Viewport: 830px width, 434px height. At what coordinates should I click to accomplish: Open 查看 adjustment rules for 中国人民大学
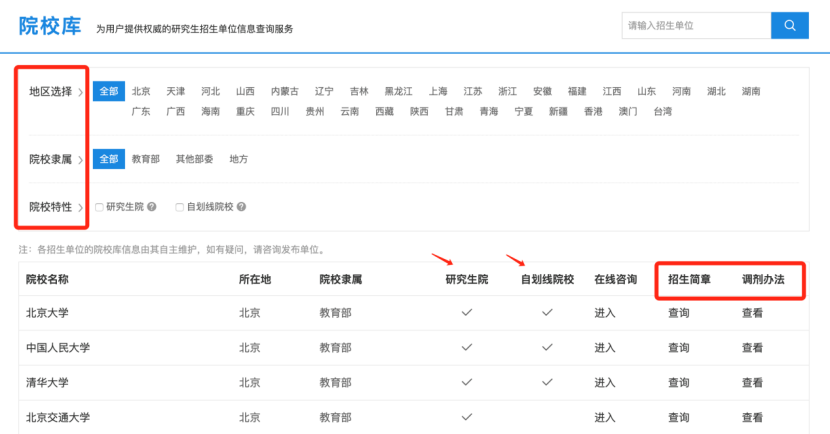[x=752, y=348]
